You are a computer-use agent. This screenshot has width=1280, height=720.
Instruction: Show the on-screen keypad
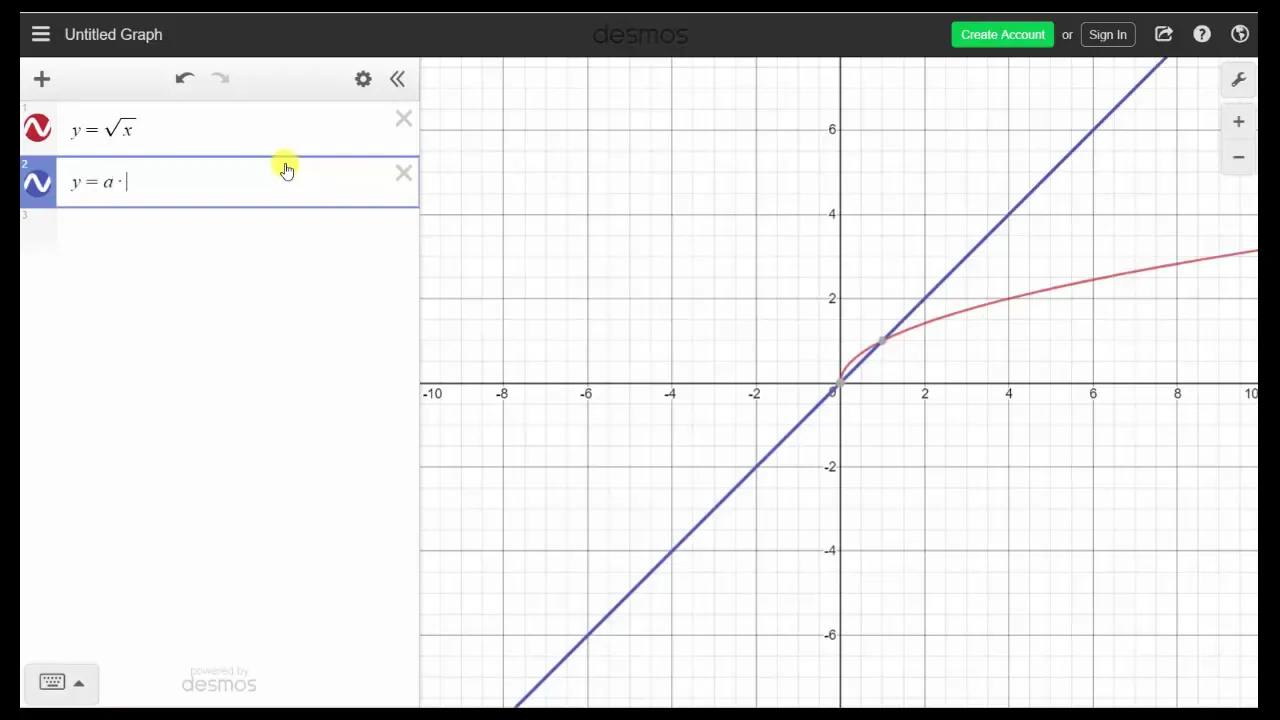coord(52,682)
